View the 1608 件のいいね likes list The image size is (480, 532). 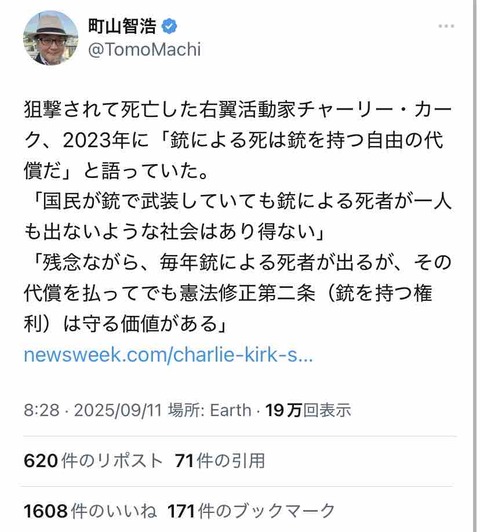pyautogui.click(x=90, y=511)
